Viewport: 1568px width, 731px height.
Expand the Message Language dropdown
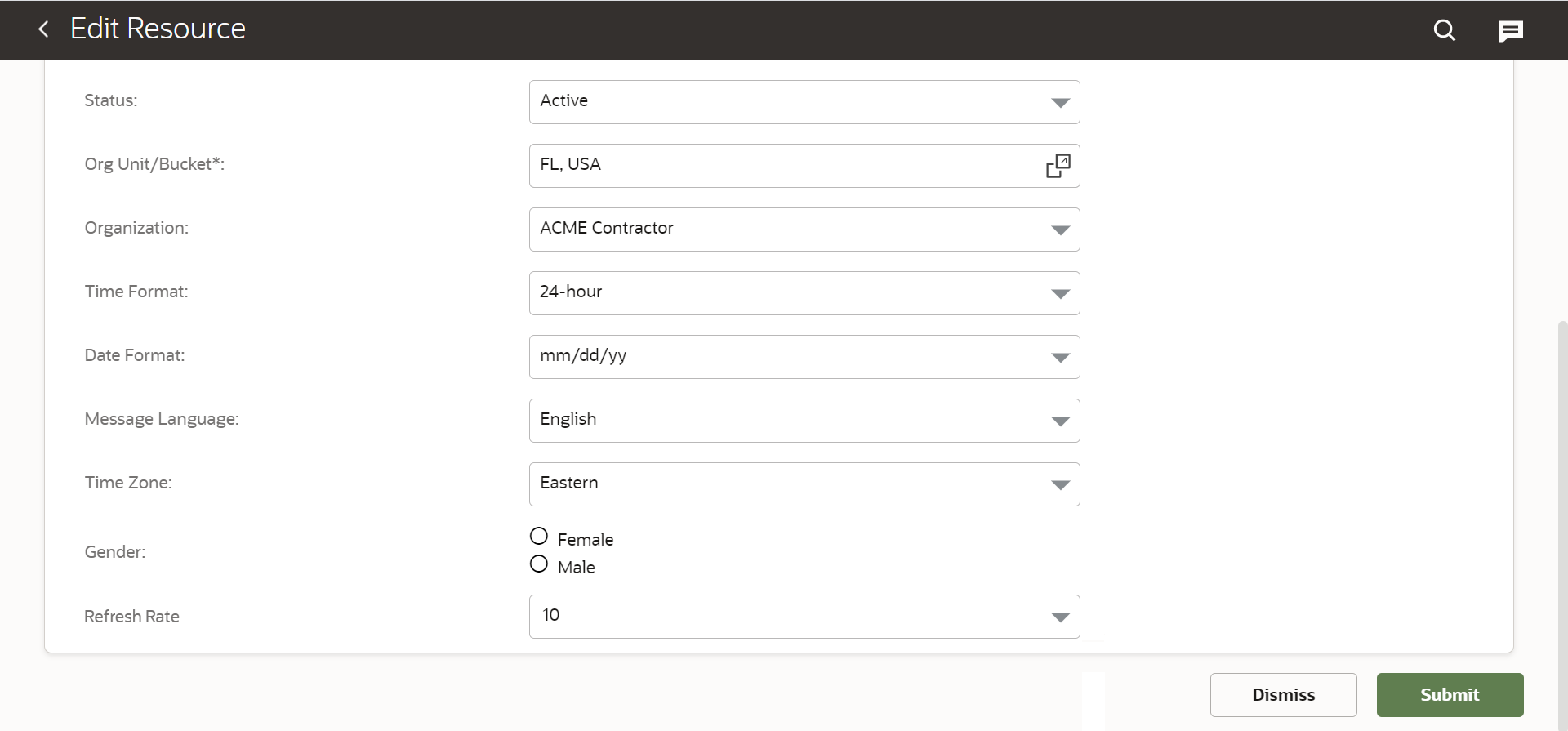pos(804,421)
